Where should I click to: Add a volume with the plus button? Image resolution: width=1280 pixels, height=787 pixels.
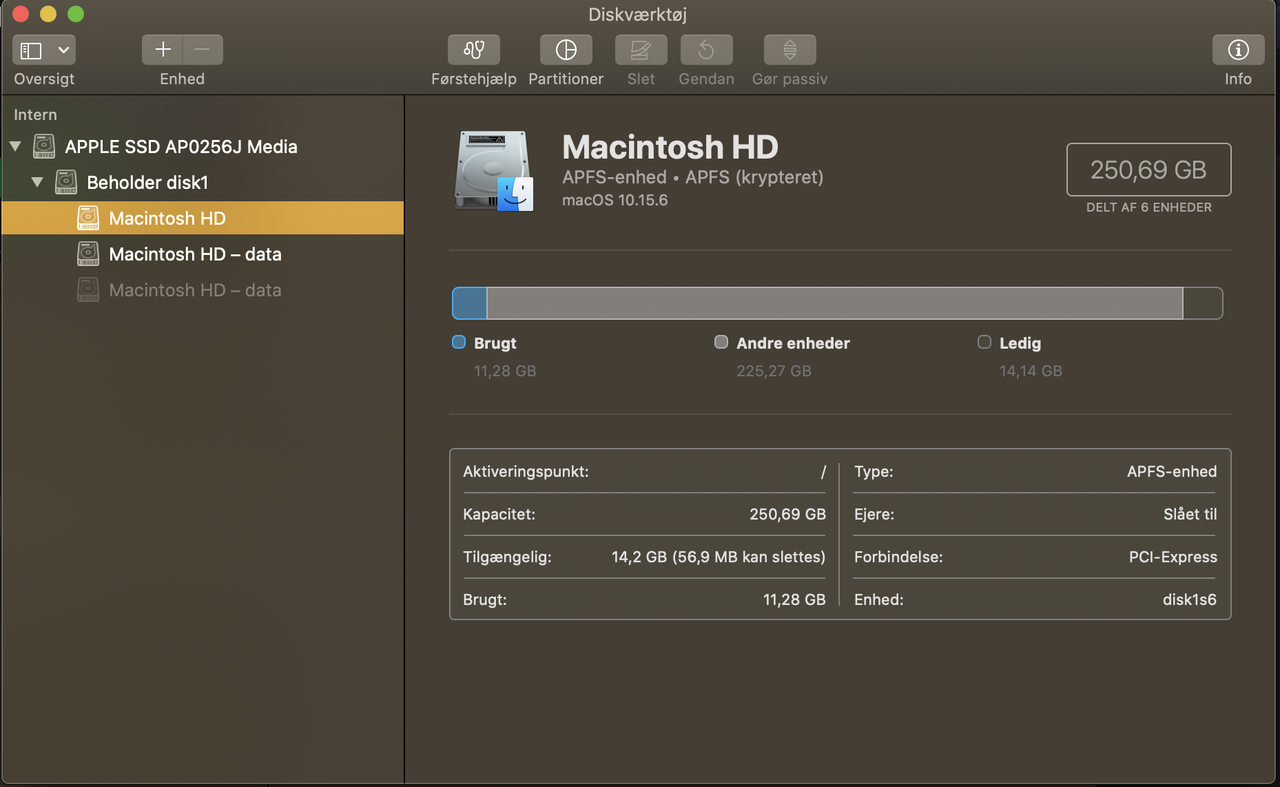(x=163, y=50)
